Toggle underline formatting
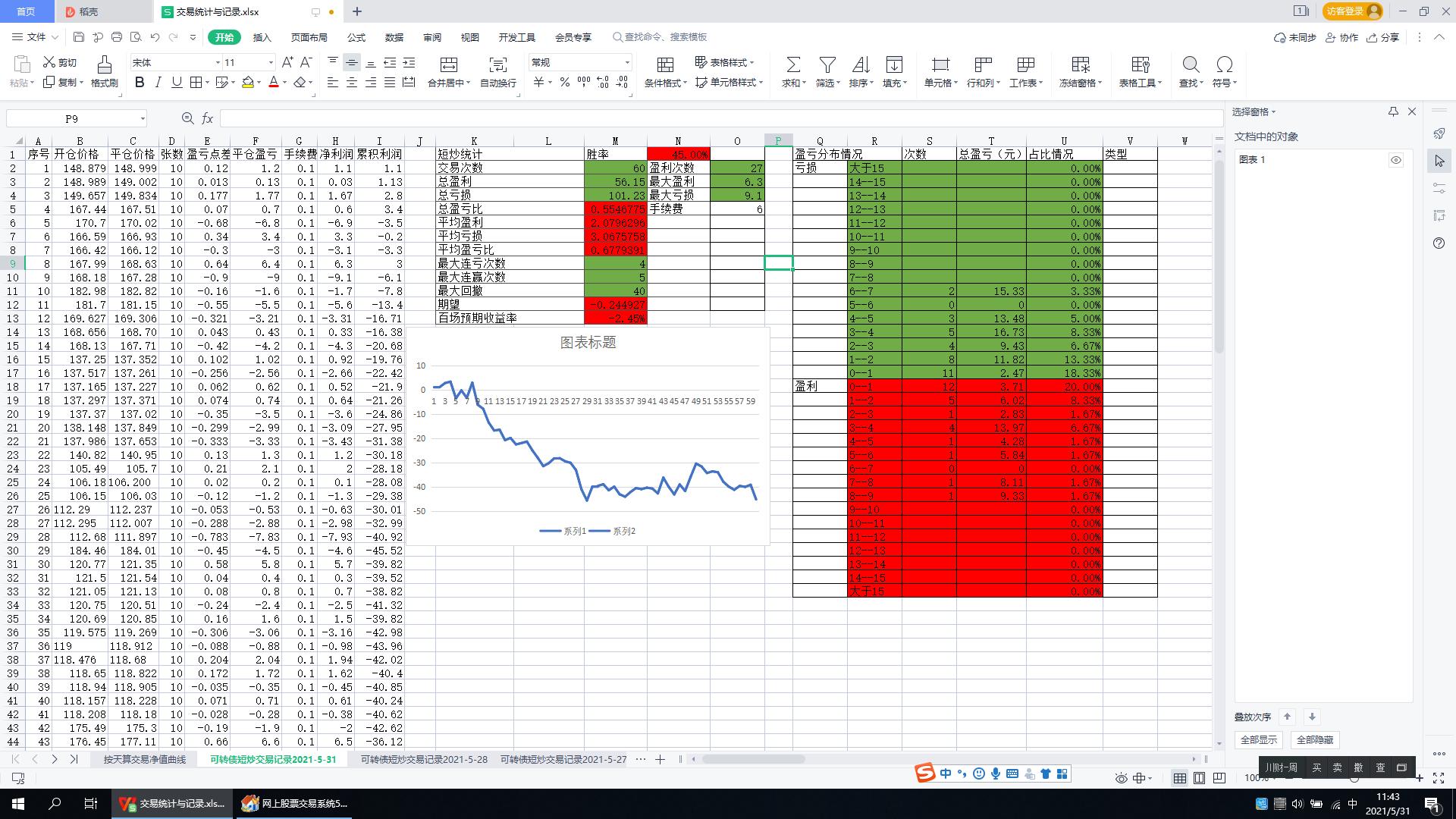 tap(177, 83)
